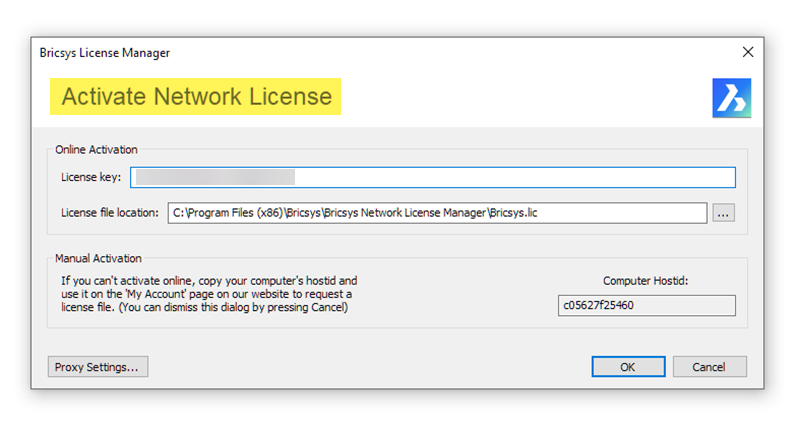Screen dimensions: 799x423
Task: Click the Online Activation group label
Action: pyautogui.click(x=96, y=149)
